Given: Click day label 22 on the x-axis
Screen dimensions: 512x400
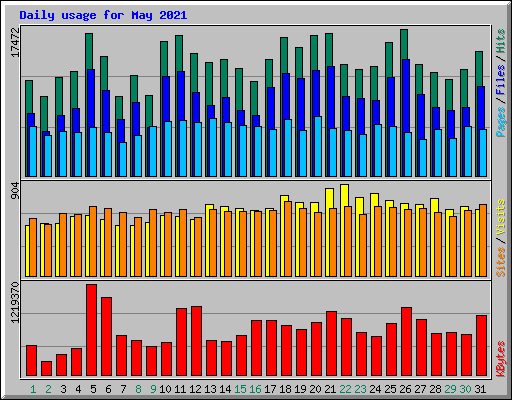Looking at the screenshot, I should point(345,389).
